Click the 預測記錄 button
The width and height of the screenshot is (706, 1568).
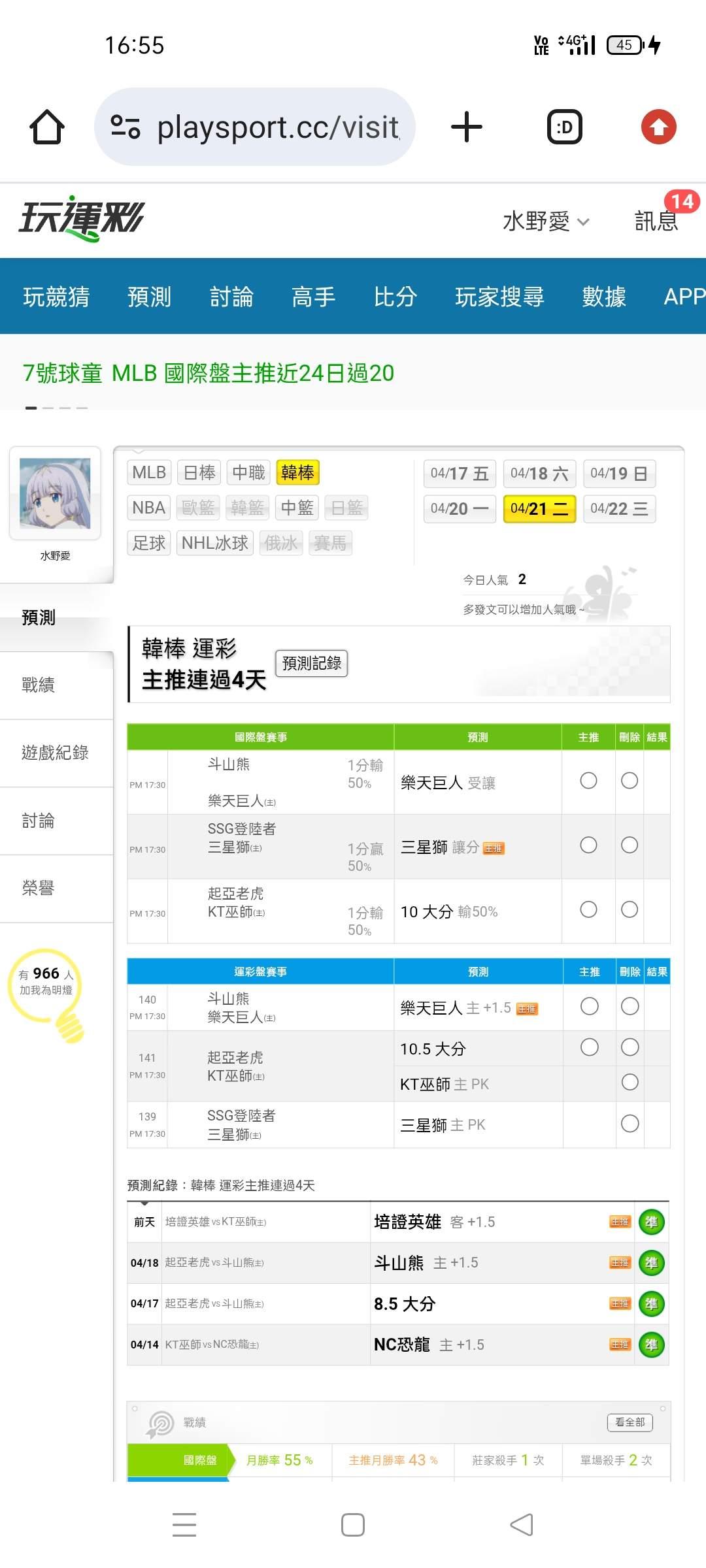(312, 663)
